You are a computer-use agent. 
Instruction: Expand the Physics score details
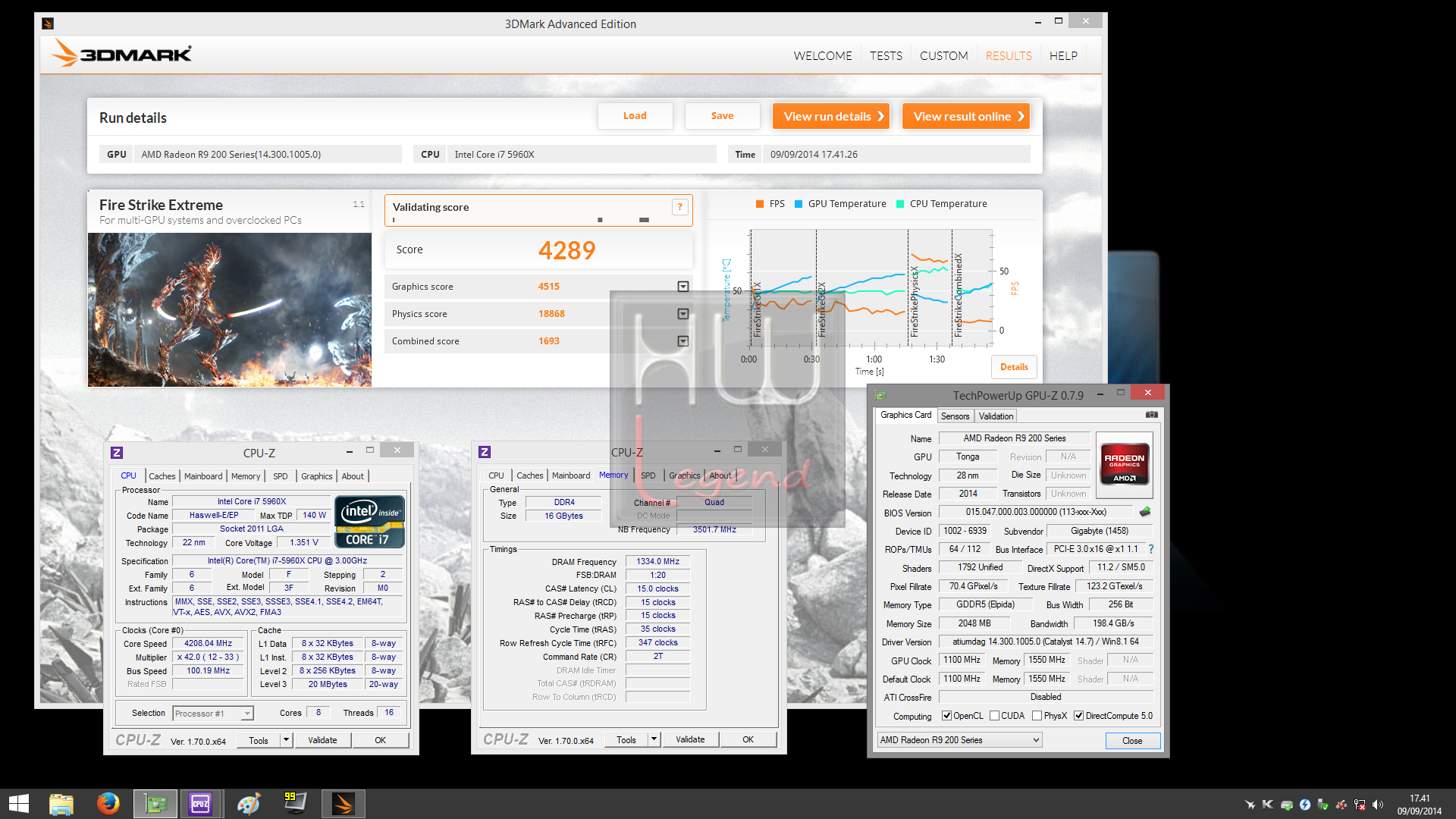[682, 314]
